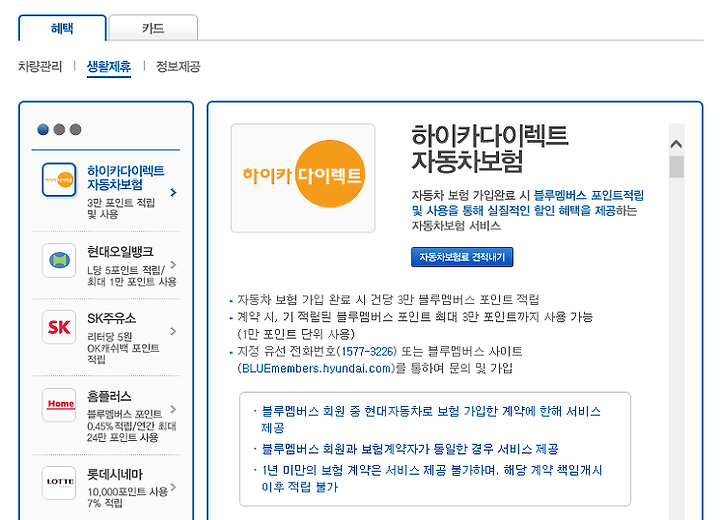This screenshot has width=720, height=520.
Task: Expand 하이카다이렉트 with its blue chevron
Action: 173,192
